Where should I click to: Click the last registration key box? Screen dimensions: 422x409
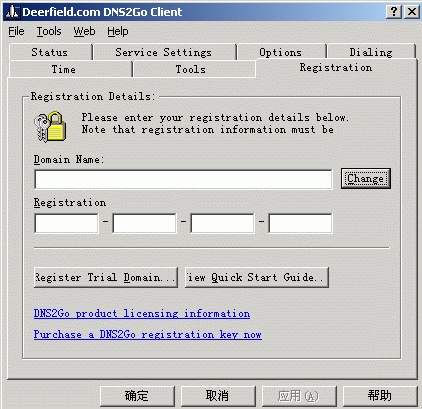(x=300, y=223)
